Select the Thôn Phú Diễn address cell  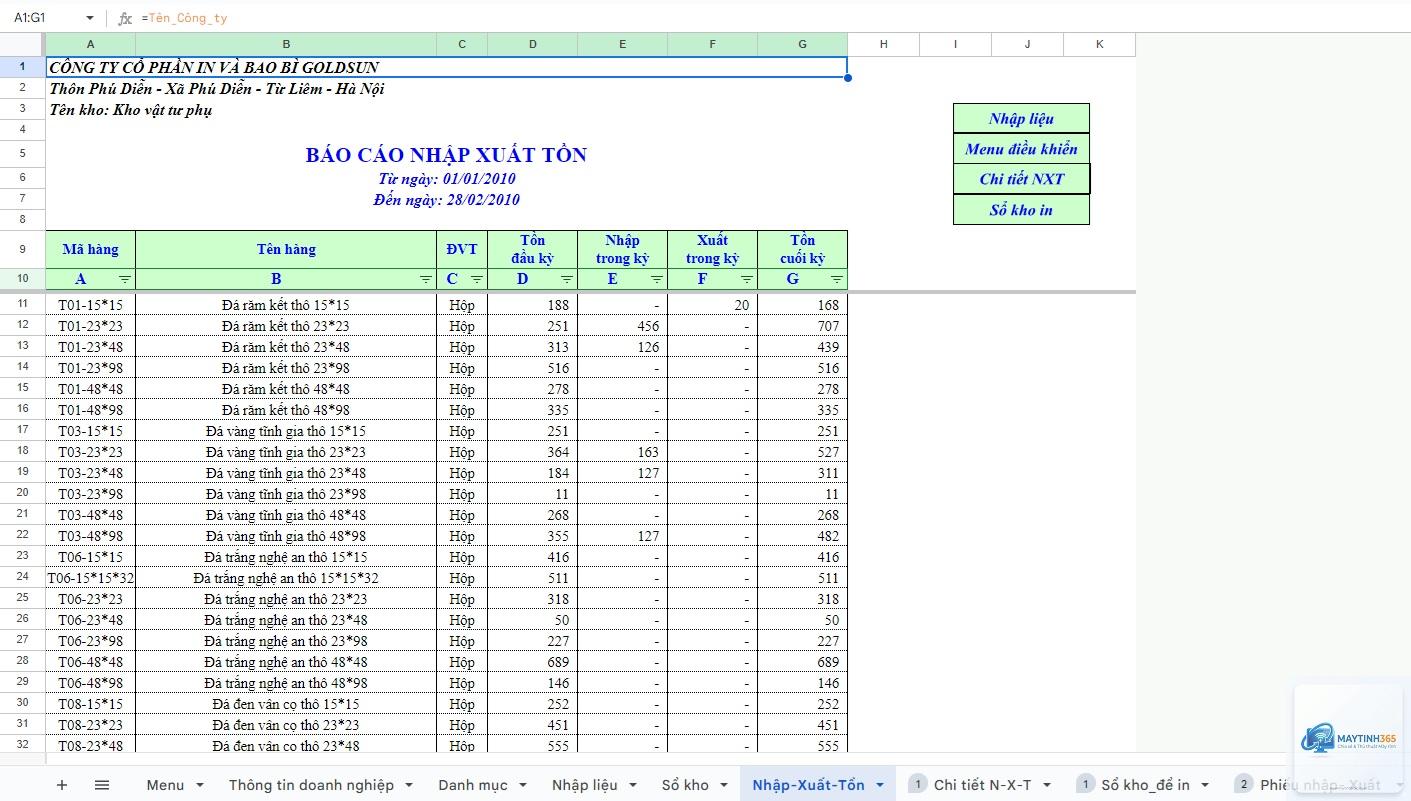[217, 89]
